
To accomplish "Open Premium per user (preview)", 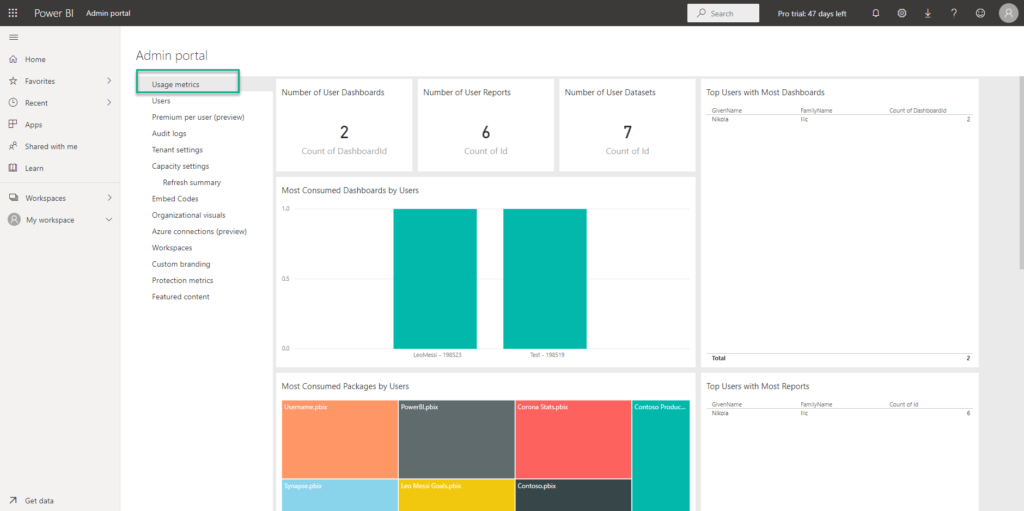I will [198, 117].
